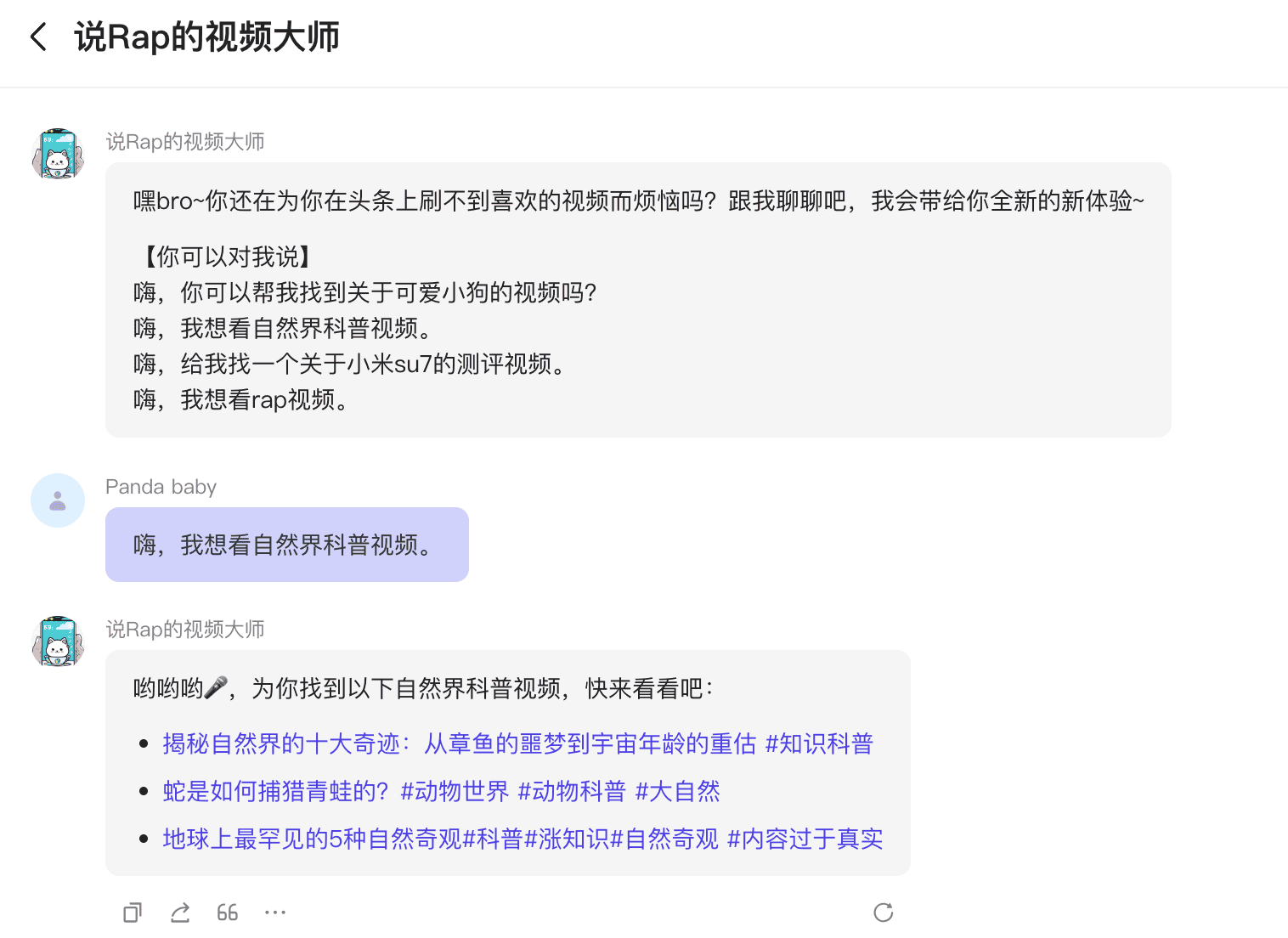Copy the bot's reply with copy icon
Viewport: 1288px width, 938px height.
(x=133, y=913)
